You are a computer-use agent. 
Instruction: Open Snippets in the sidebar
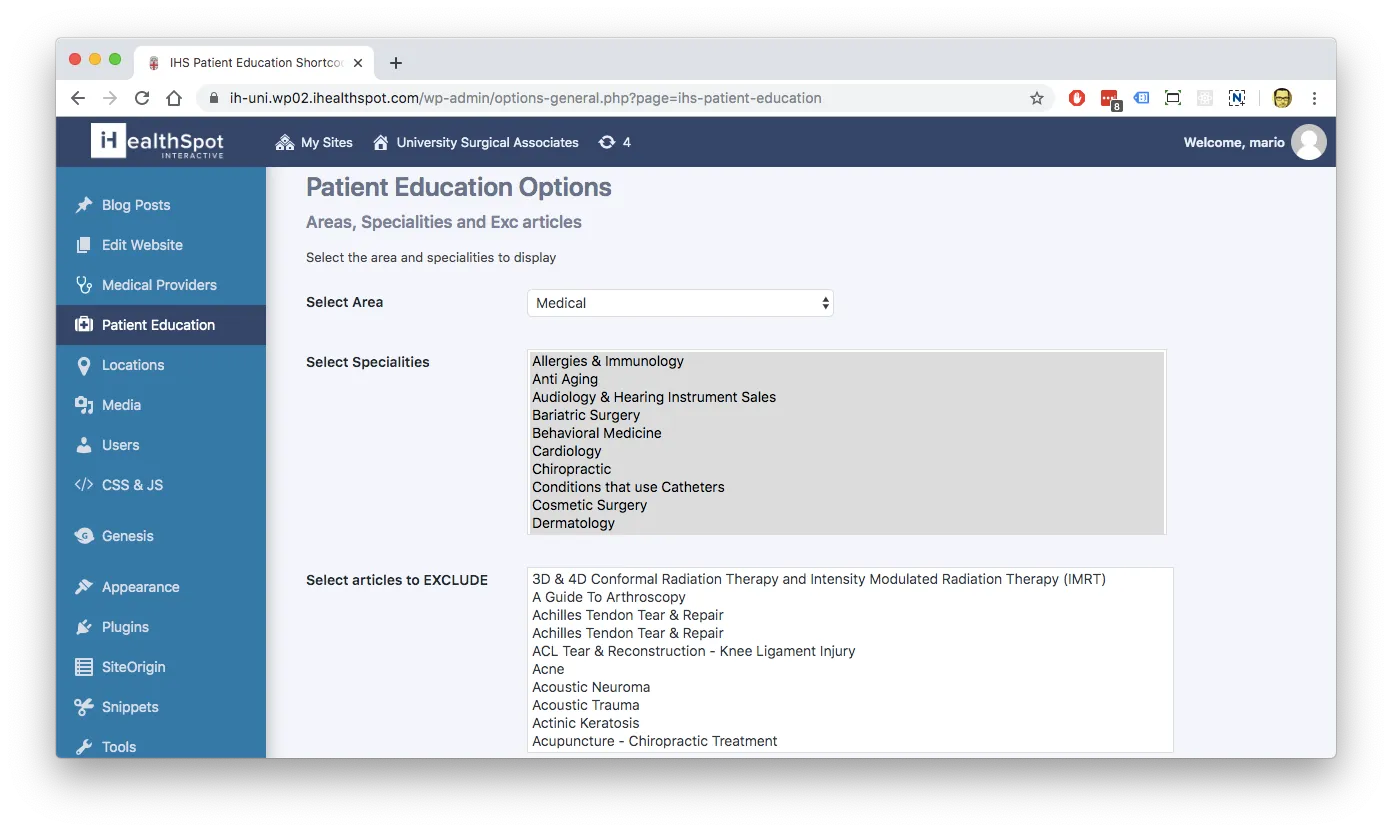click(x=161, y=707)
